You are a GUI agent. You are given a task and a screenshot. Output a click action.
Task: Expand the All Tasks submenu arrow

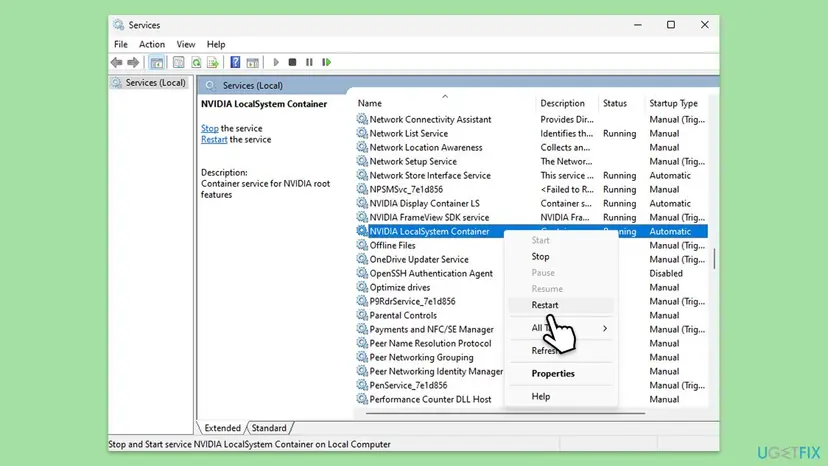pyautogui.click(x=605, y=329)
